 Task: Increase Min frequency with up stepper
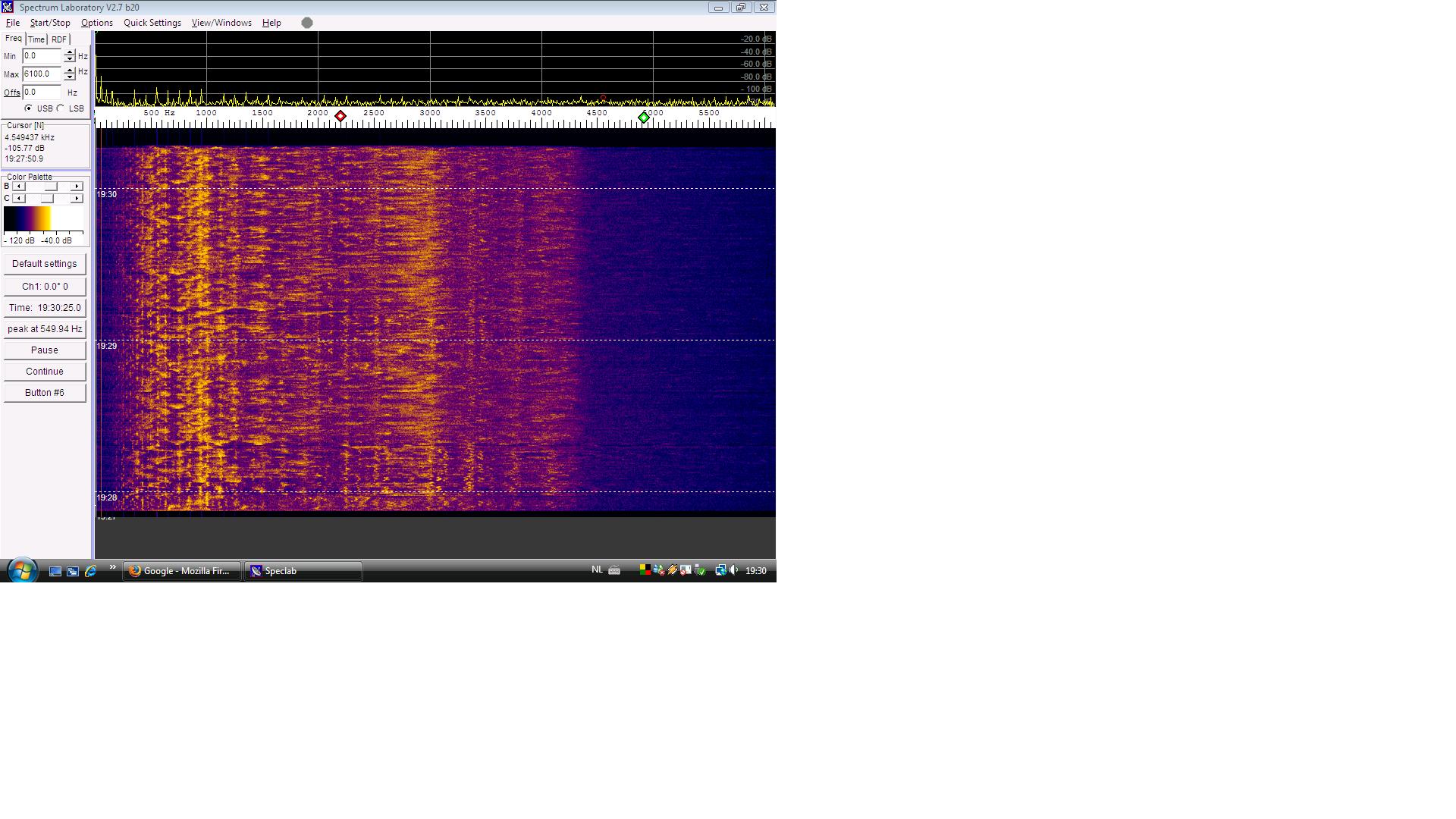(70, 52)
